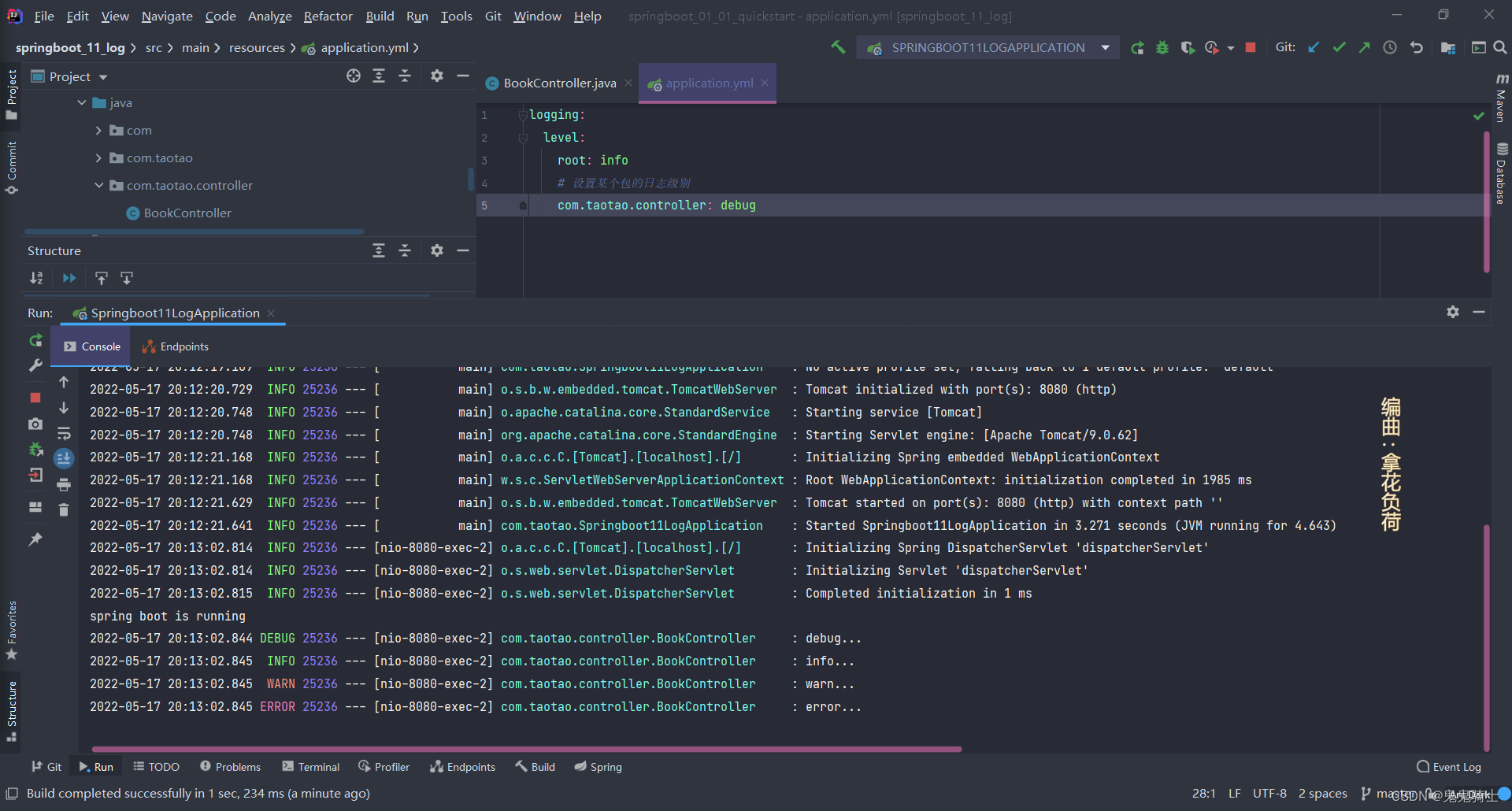
Task: Toggle the Maven tool window on right
Action: (1502, 98)
